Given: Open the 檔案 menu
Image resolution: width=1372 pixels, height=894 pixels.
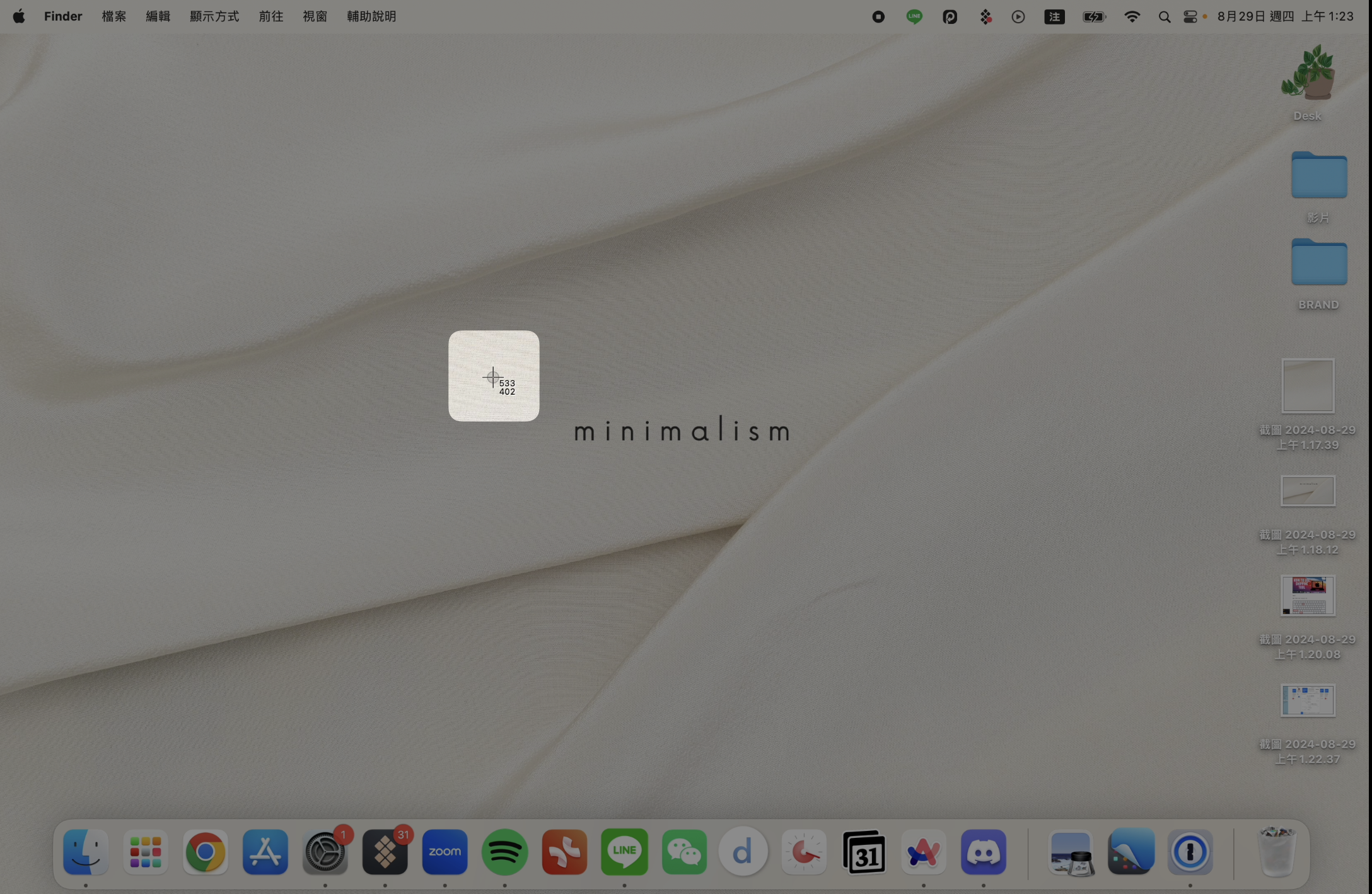Looking at the screenshot, I should click(114, 16).
